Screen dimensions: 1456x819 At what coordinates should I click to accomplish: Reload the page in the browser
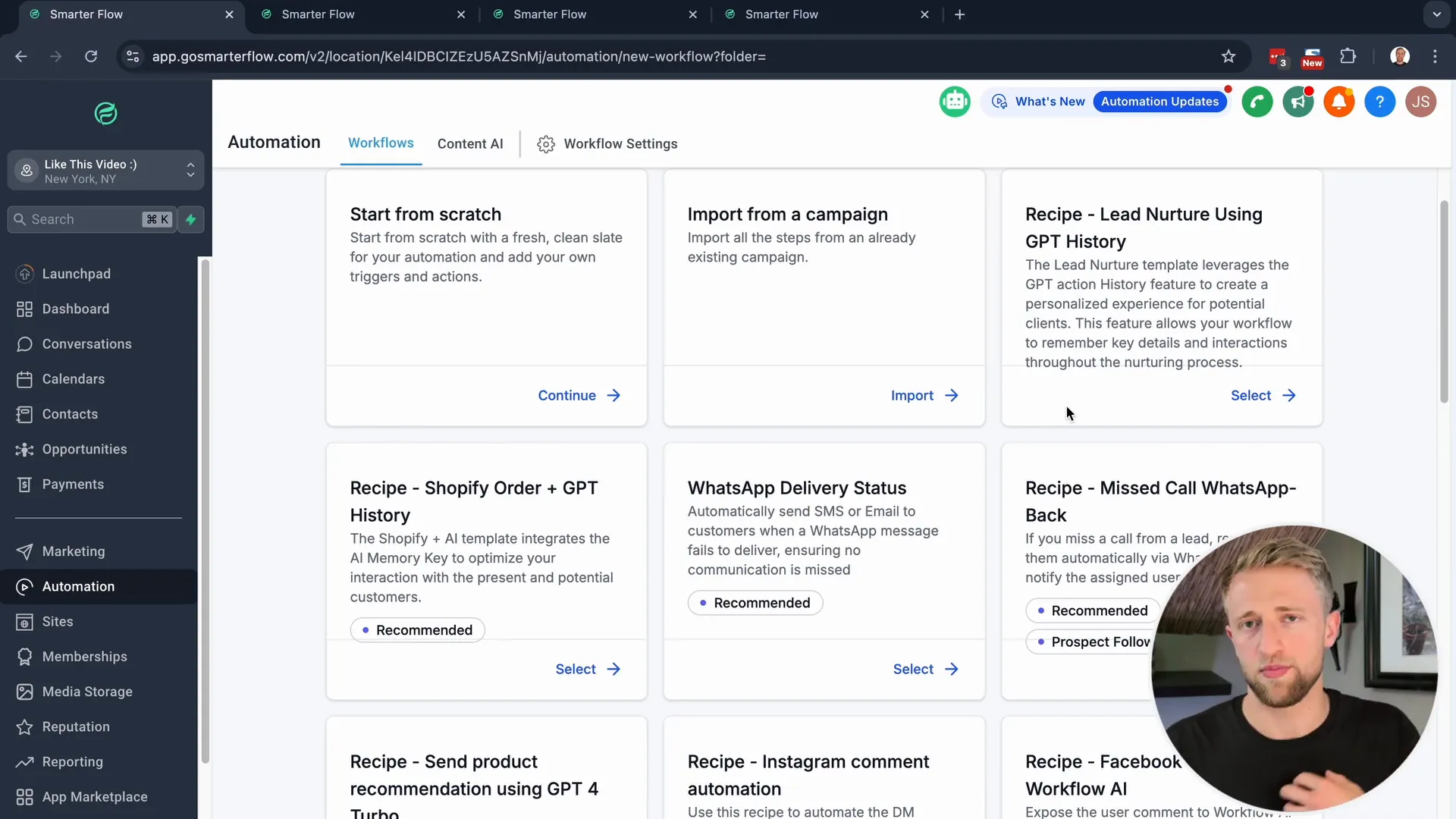pos(91,56)
